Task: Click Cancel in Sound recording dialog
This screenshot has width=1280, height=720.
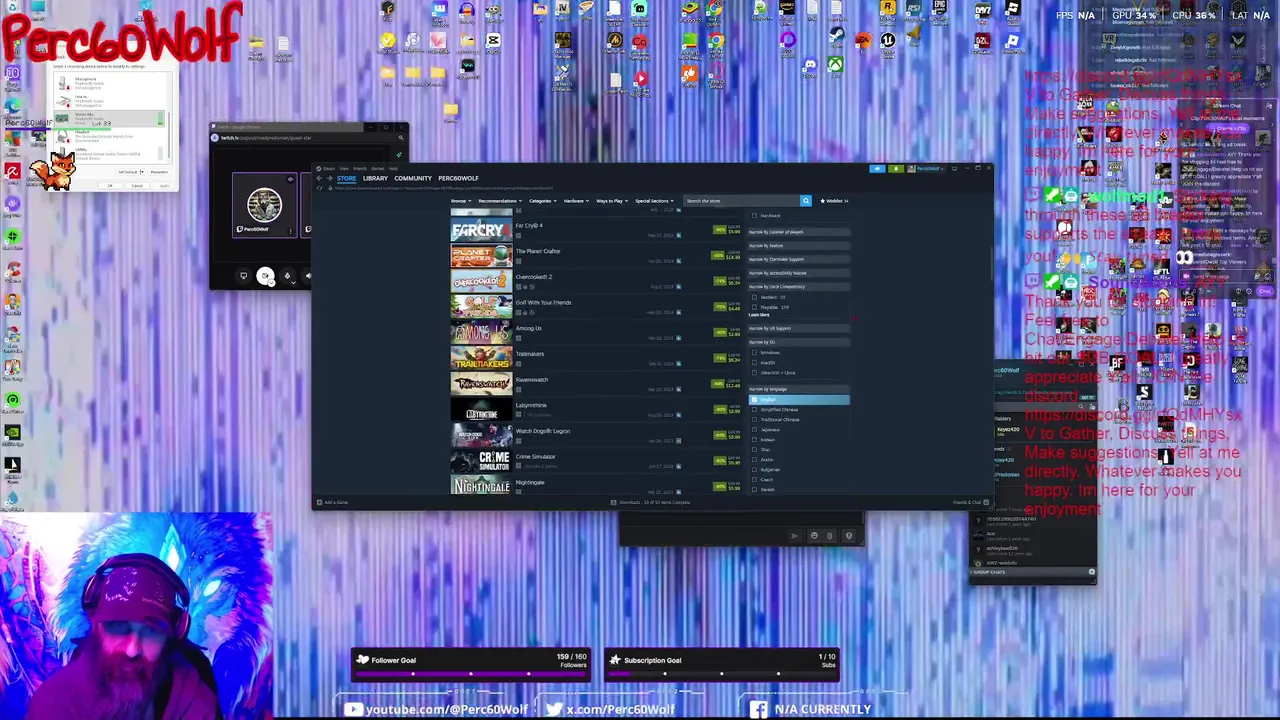Action: coord(137,186)
